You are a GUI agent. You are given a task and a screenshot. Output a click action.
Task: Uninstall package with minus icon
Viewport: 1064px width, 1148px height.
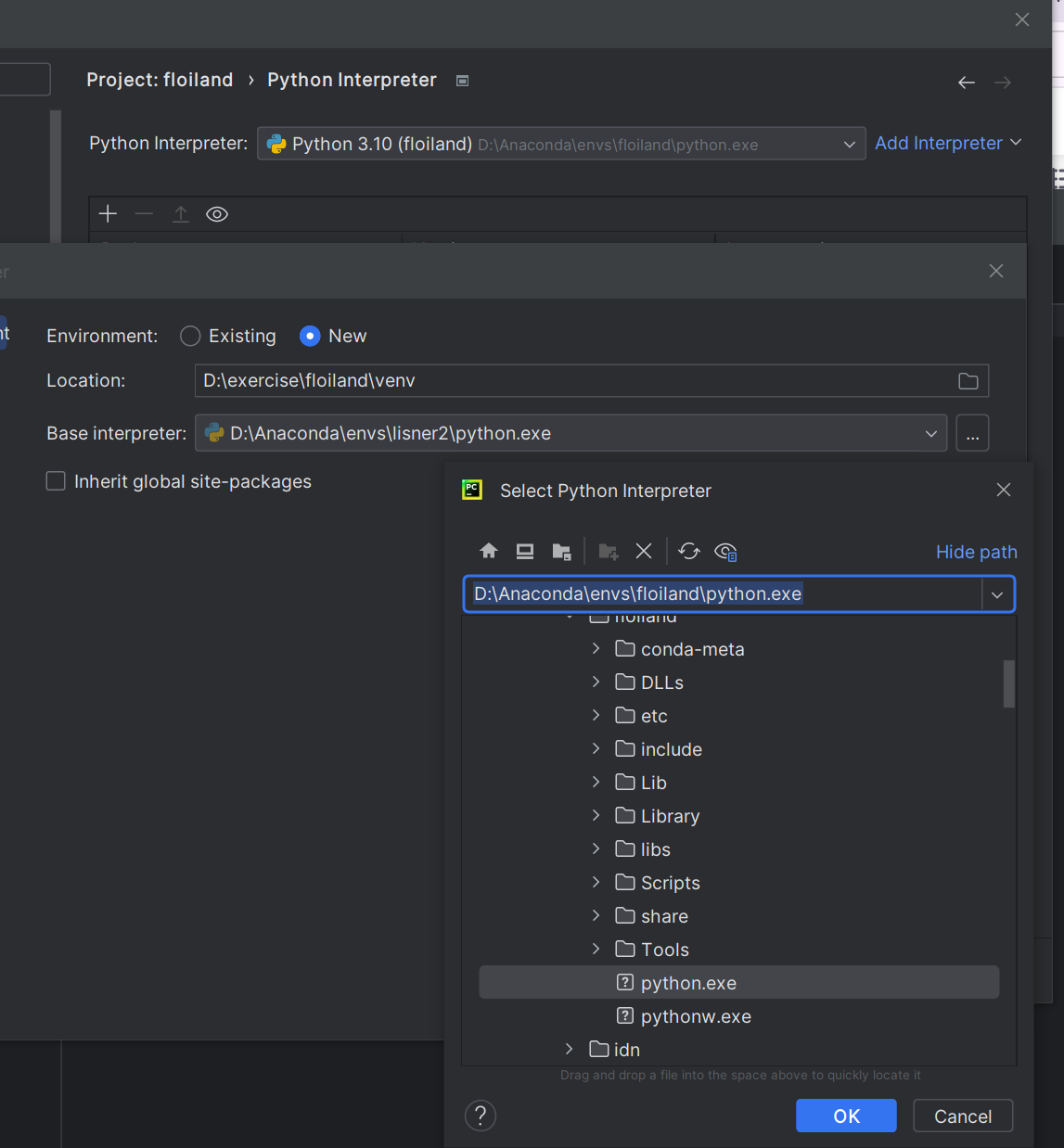click(144, 214)
